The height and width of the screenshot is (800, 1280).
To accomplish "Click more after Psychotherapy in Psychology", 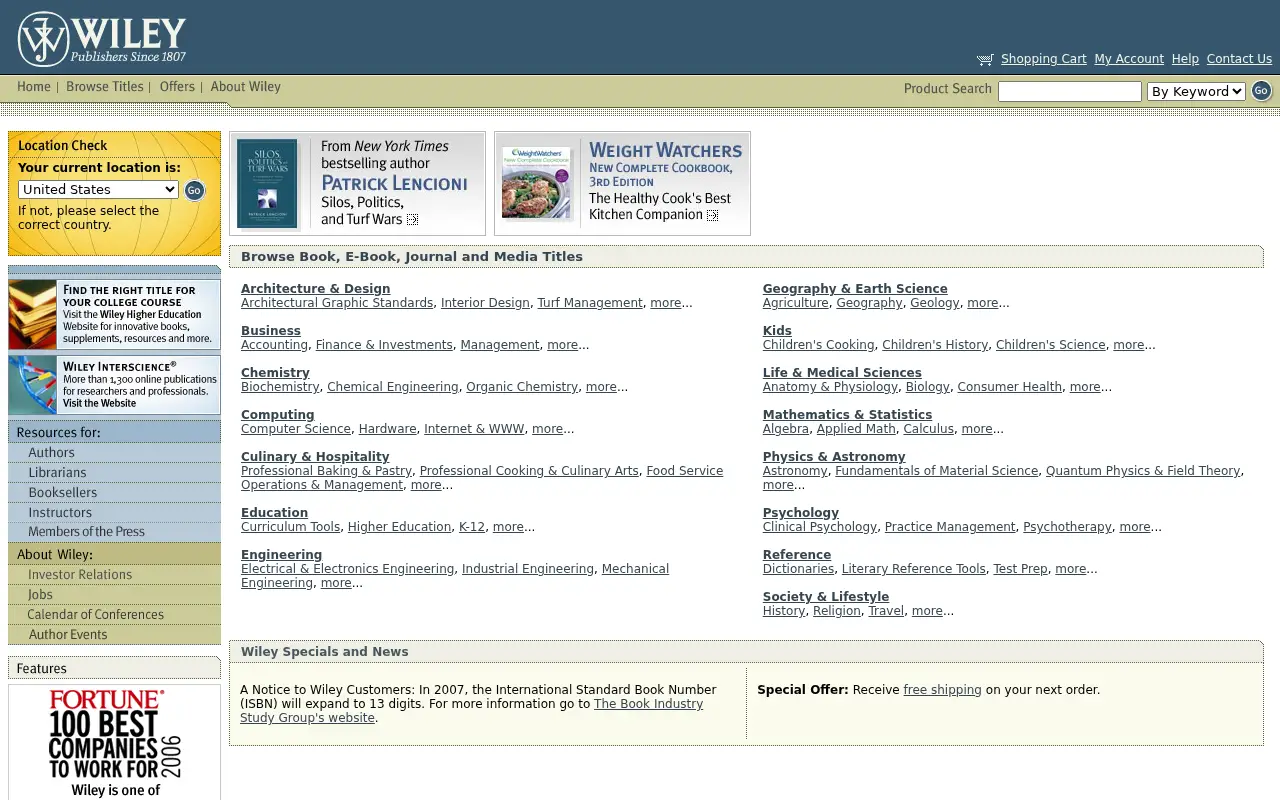I will (x=1135, y=527).
